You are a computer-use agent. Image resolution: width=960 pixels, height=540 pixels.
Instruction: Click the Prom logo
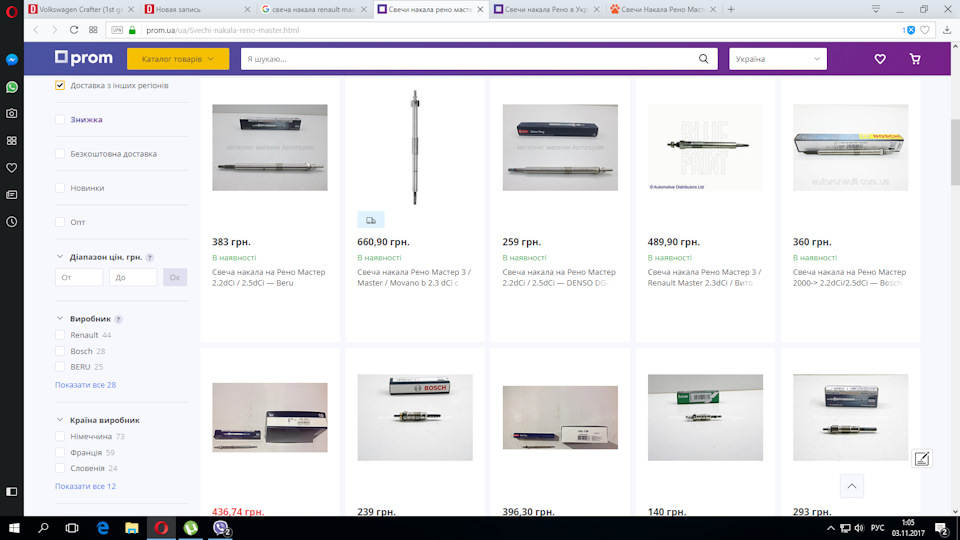84,58
